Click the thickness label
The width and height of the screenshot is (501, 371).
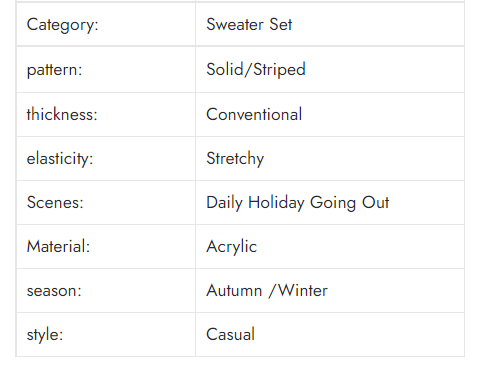click(x=62, y=114)
